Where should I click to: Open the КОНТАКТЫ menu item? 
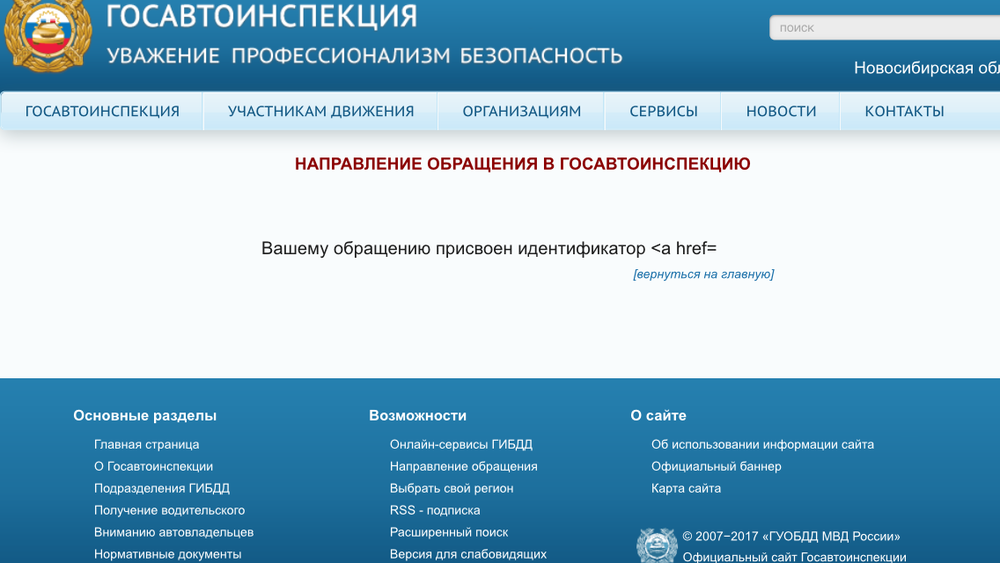click(x=904, y=112)
